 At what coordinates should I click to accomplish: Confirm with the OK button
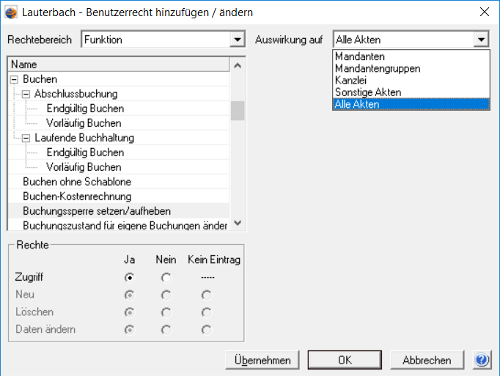click(x=345, y=360)
